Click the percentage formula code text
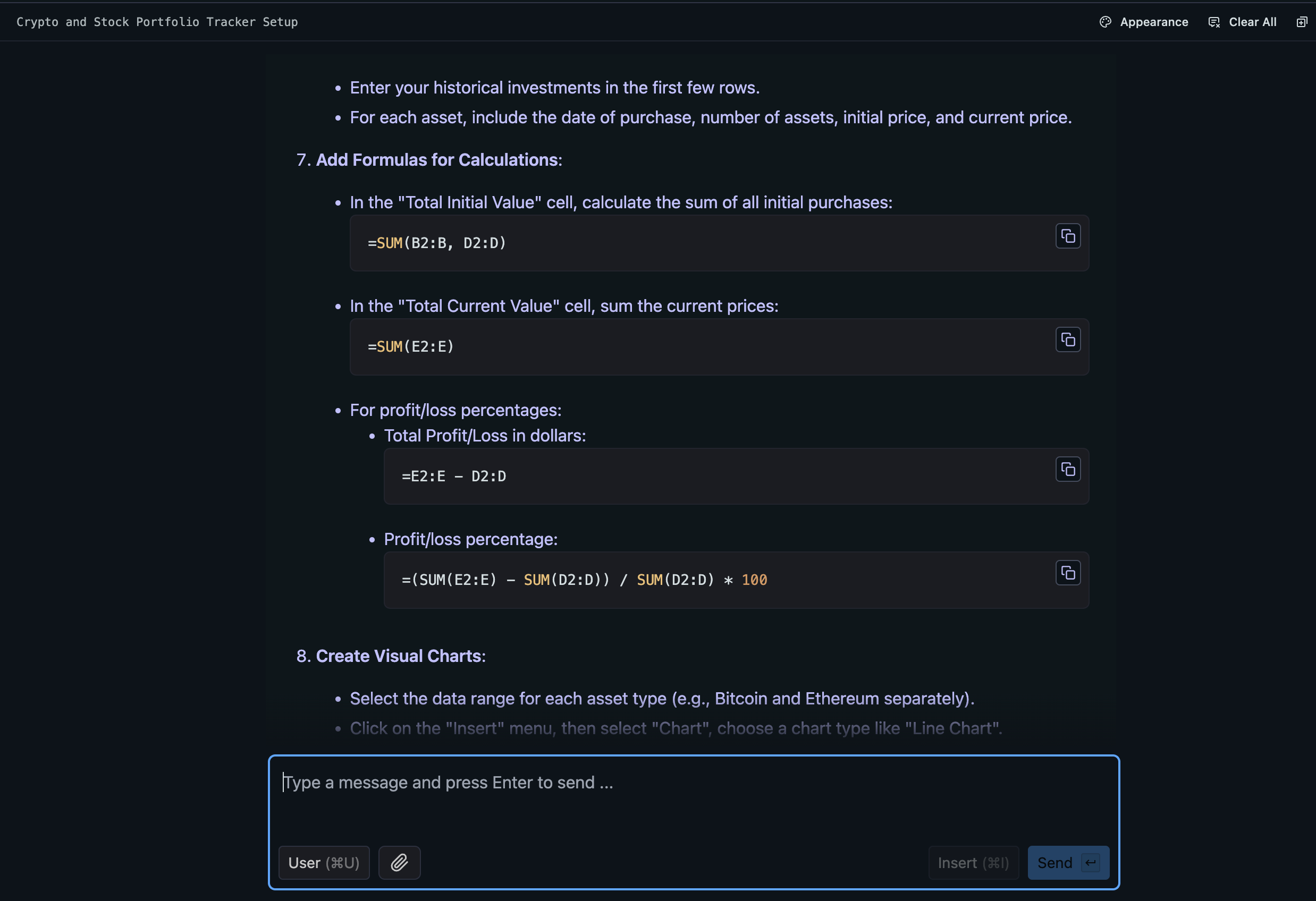 (584, 580)
